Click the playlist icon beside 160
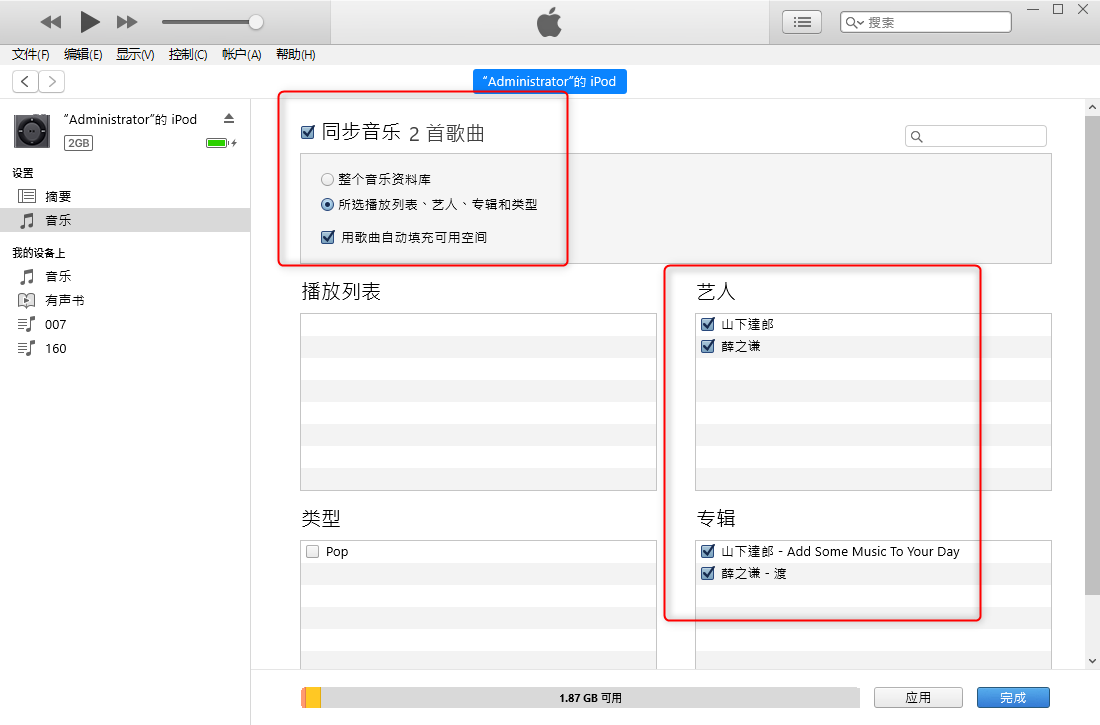Image resolution: width=1100 pixels, height=725 pixels. coord(27,348)
